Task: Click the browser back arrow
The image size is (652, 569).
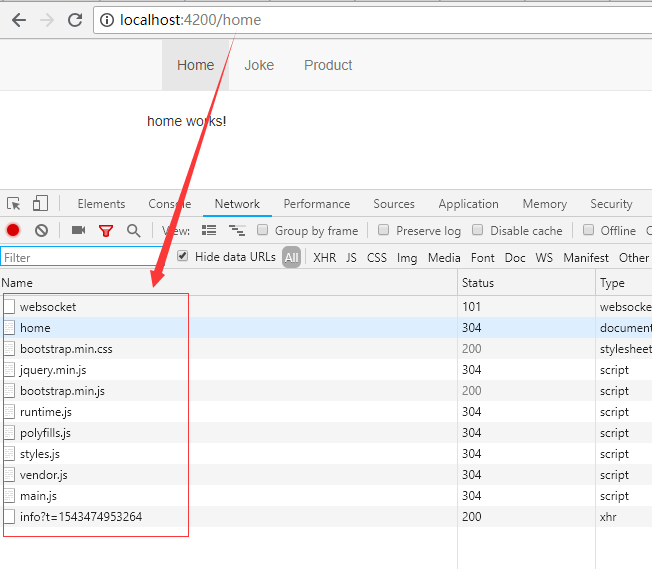Action: click(x=19, y=20)
